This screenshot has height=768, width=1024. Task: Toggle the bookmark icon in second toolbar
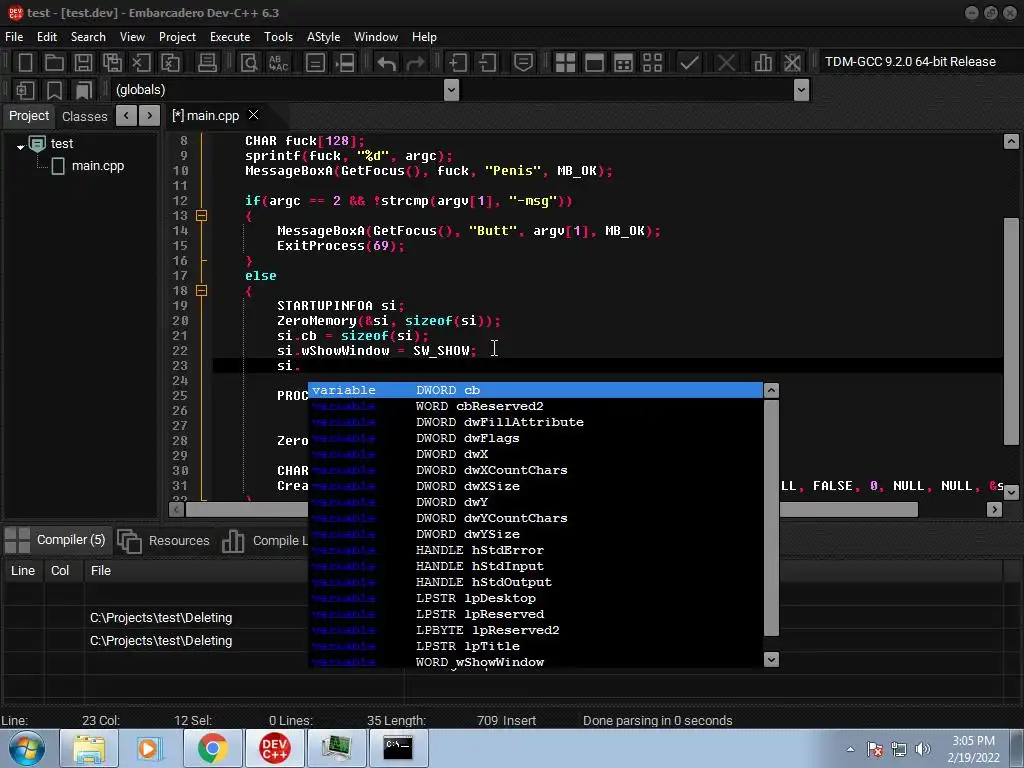[x=54, y=90]
